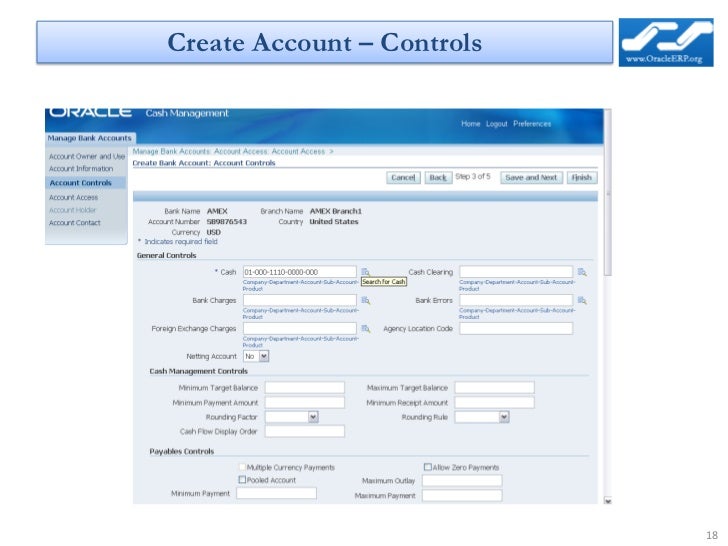Click the Maximum Target Balance field
Image resolution: width=728 pixels, height=546 pixels.
coord(494,388)
